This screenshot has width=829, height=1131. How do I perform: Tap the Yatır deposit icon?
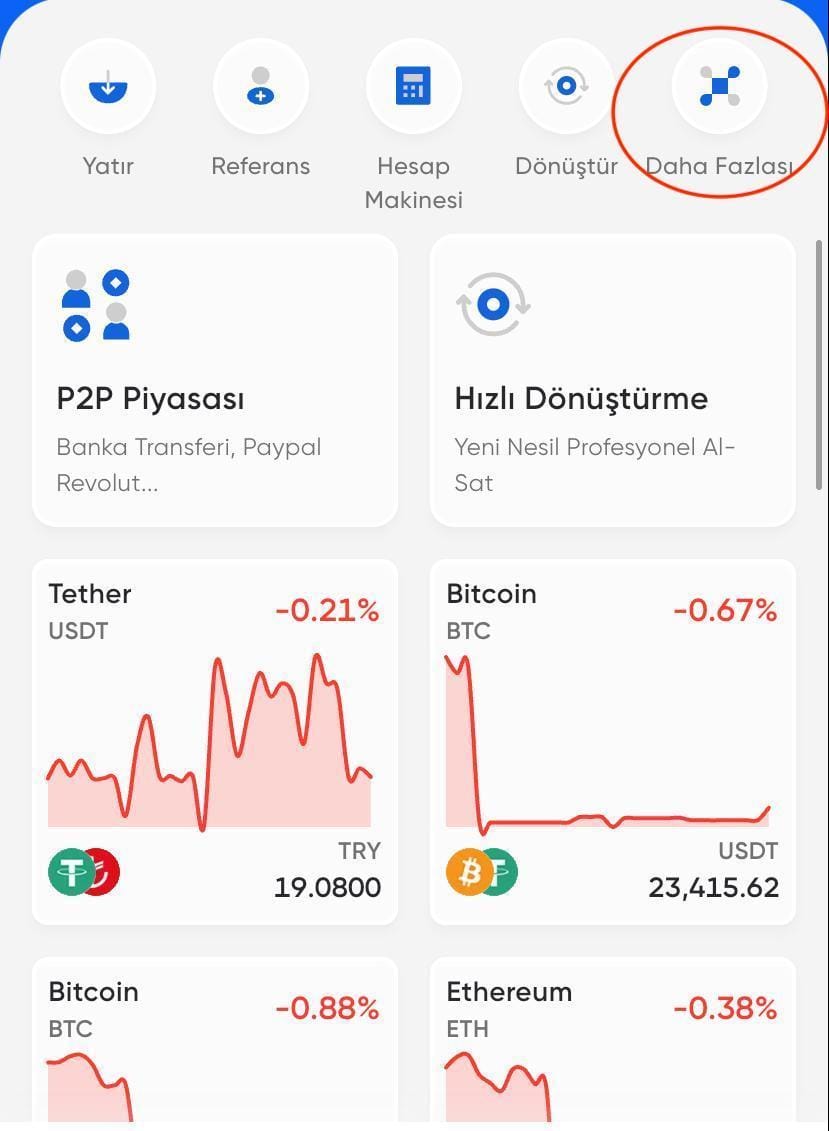[x=108, y=87]
